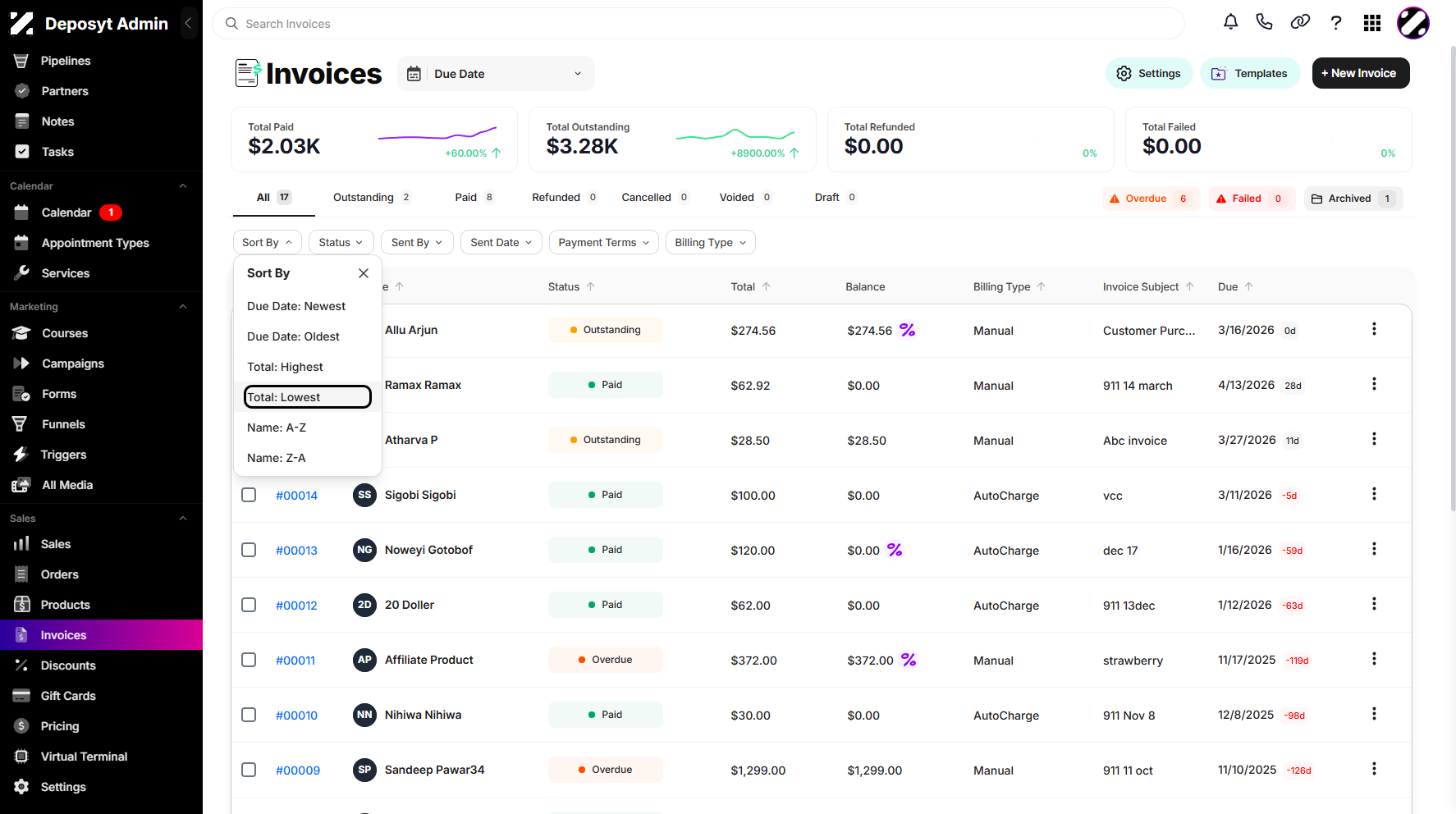Switch to the Outstanding tab

[372, 198]
